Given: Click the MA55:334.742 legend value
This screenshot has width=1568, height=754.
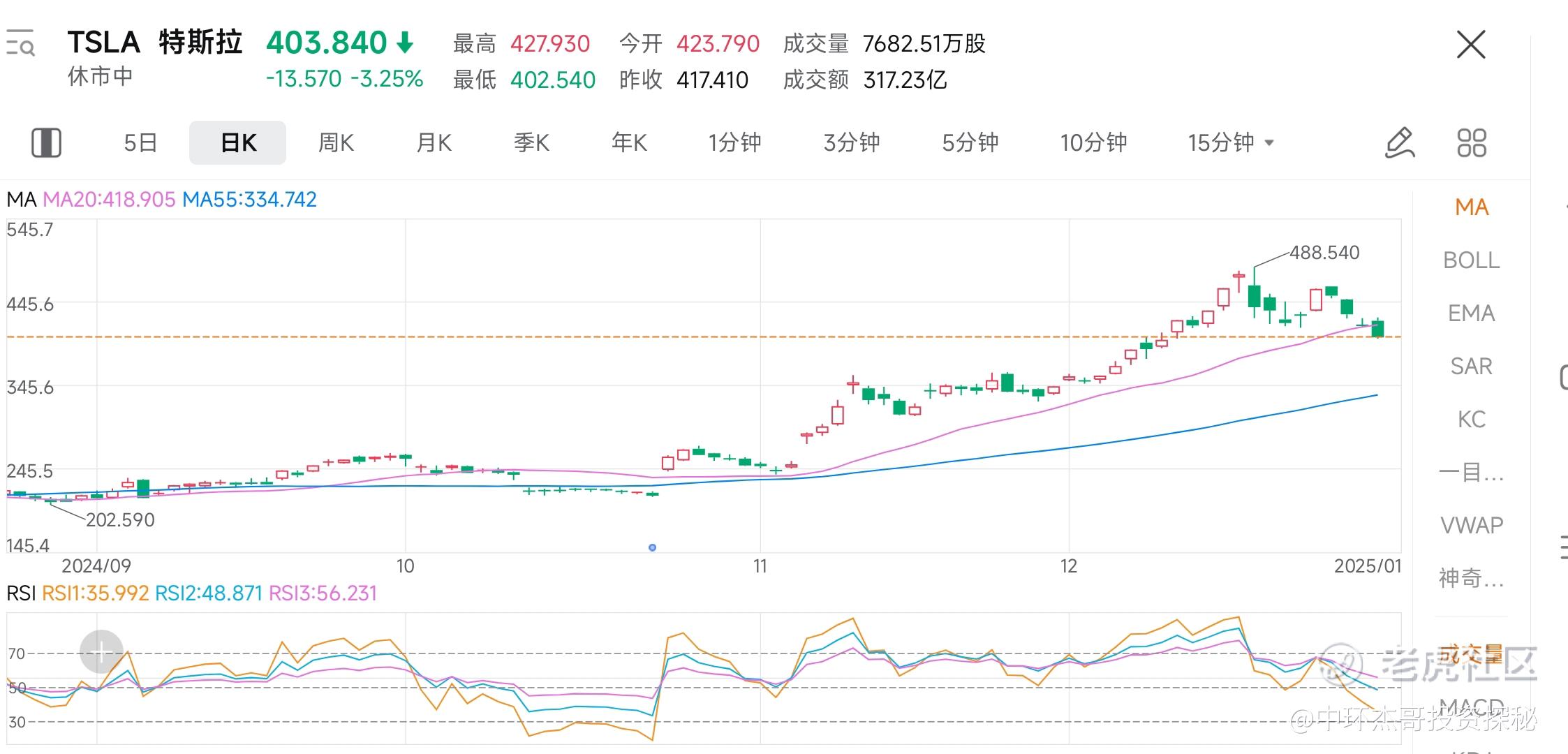Looking at the screenshot, I should click(250, 200).
